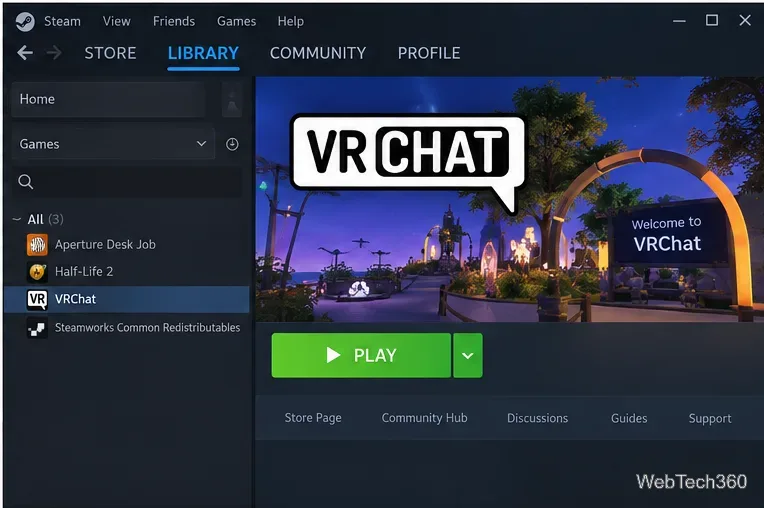The image size is (764, 508).
Task: Click the VRChat game icon in list
Action: tap(37, 299)
